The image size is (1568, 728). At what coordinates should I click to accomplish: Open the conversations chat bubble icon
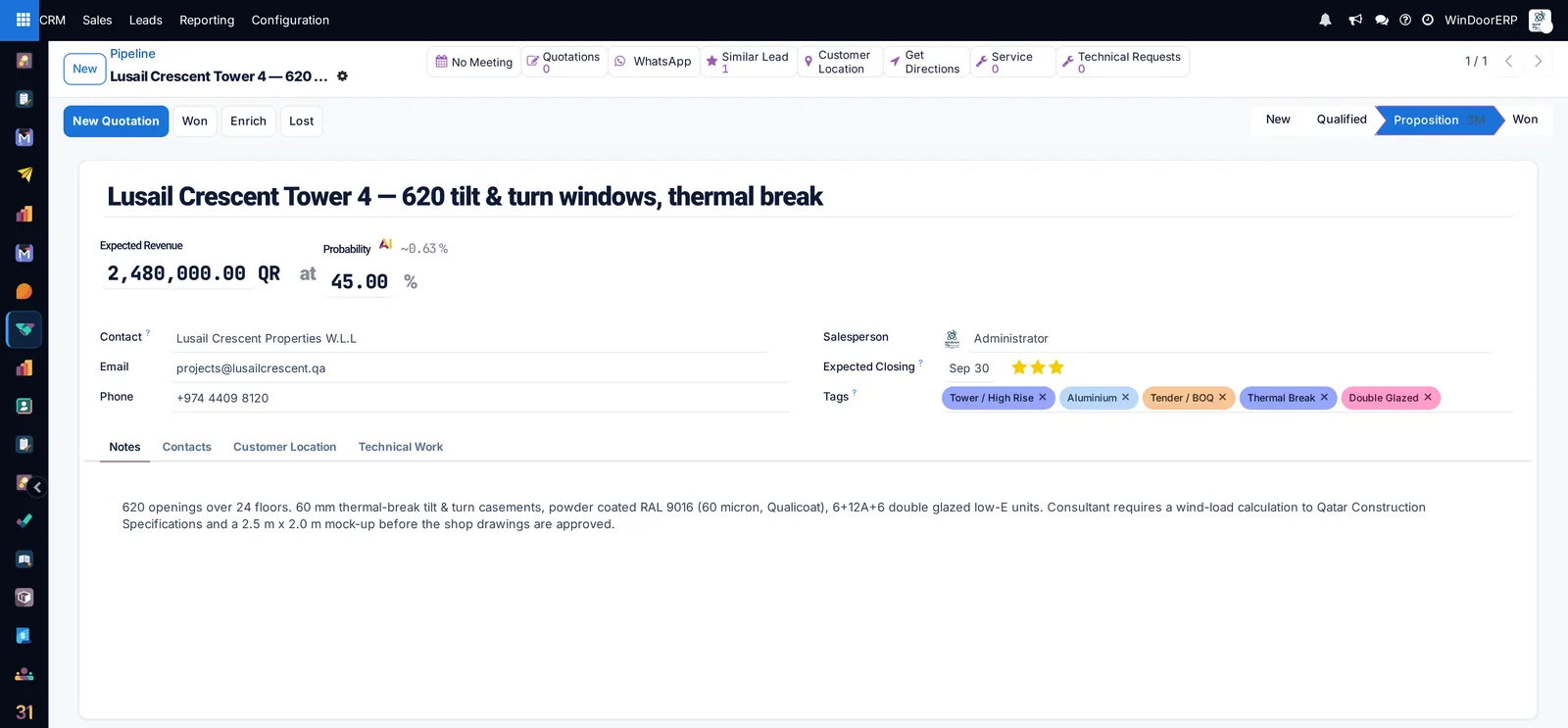point(1382,20)
